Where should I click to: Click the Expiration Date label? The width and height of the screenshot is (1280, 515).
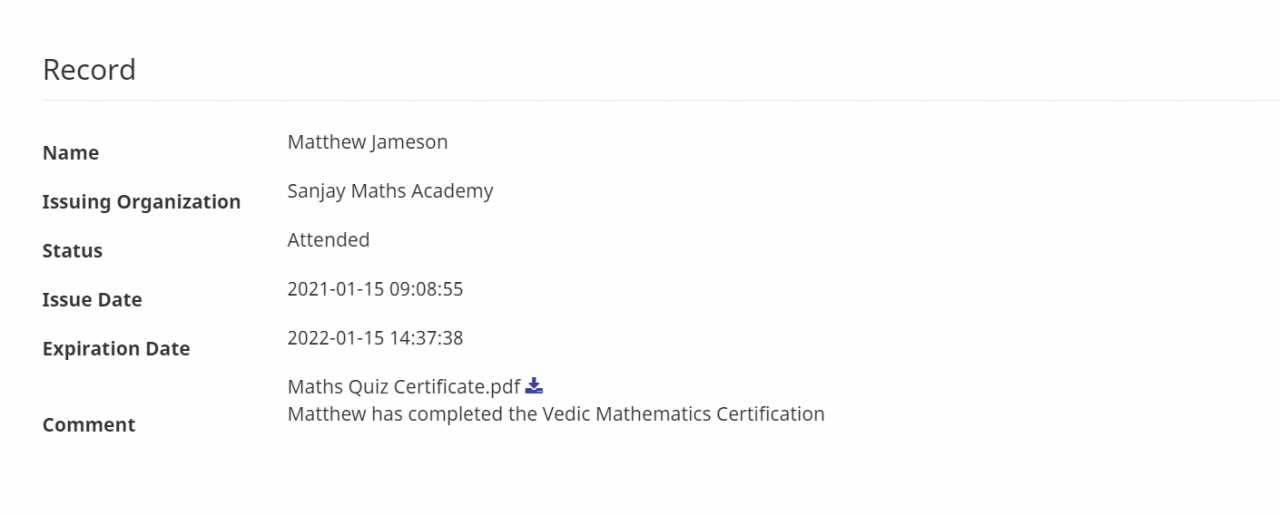pos(116,349)
